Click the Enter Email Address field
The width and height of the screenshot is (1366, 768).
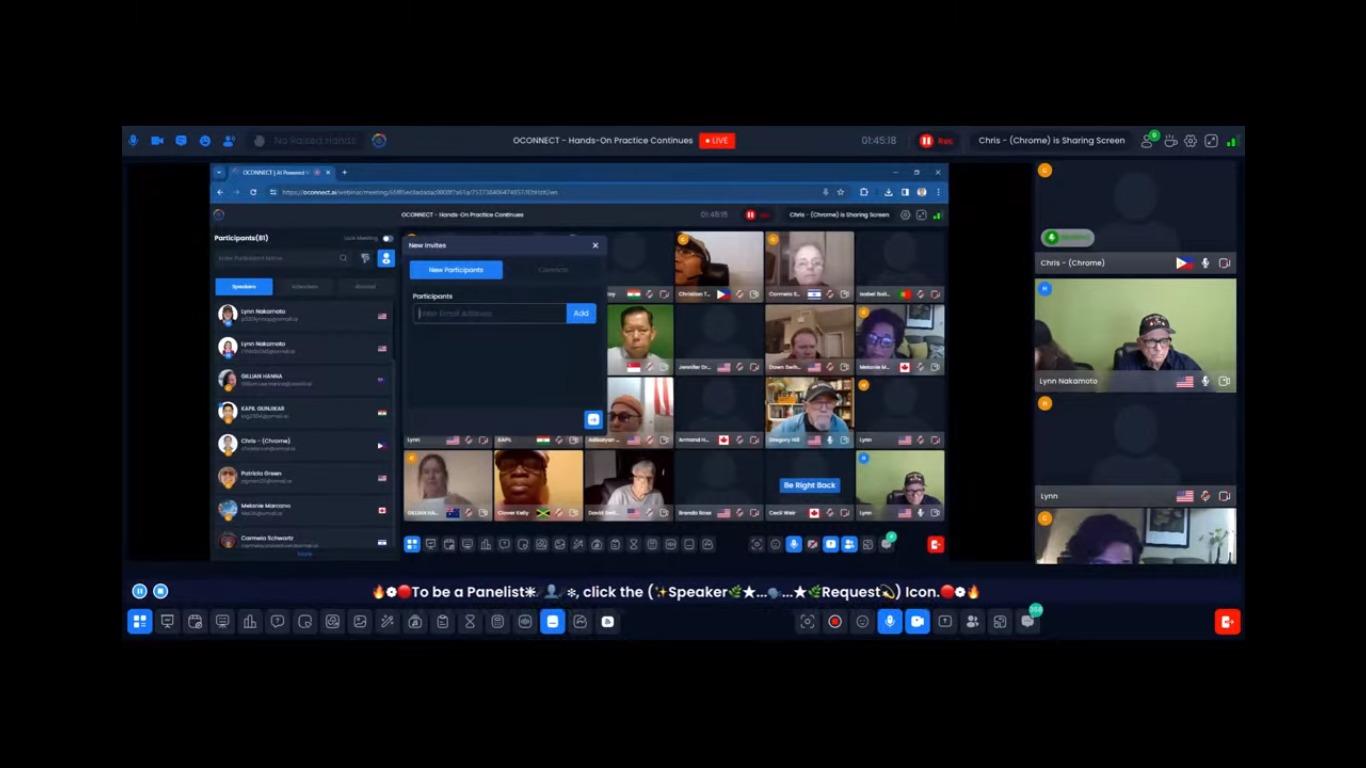coord(490,314)
